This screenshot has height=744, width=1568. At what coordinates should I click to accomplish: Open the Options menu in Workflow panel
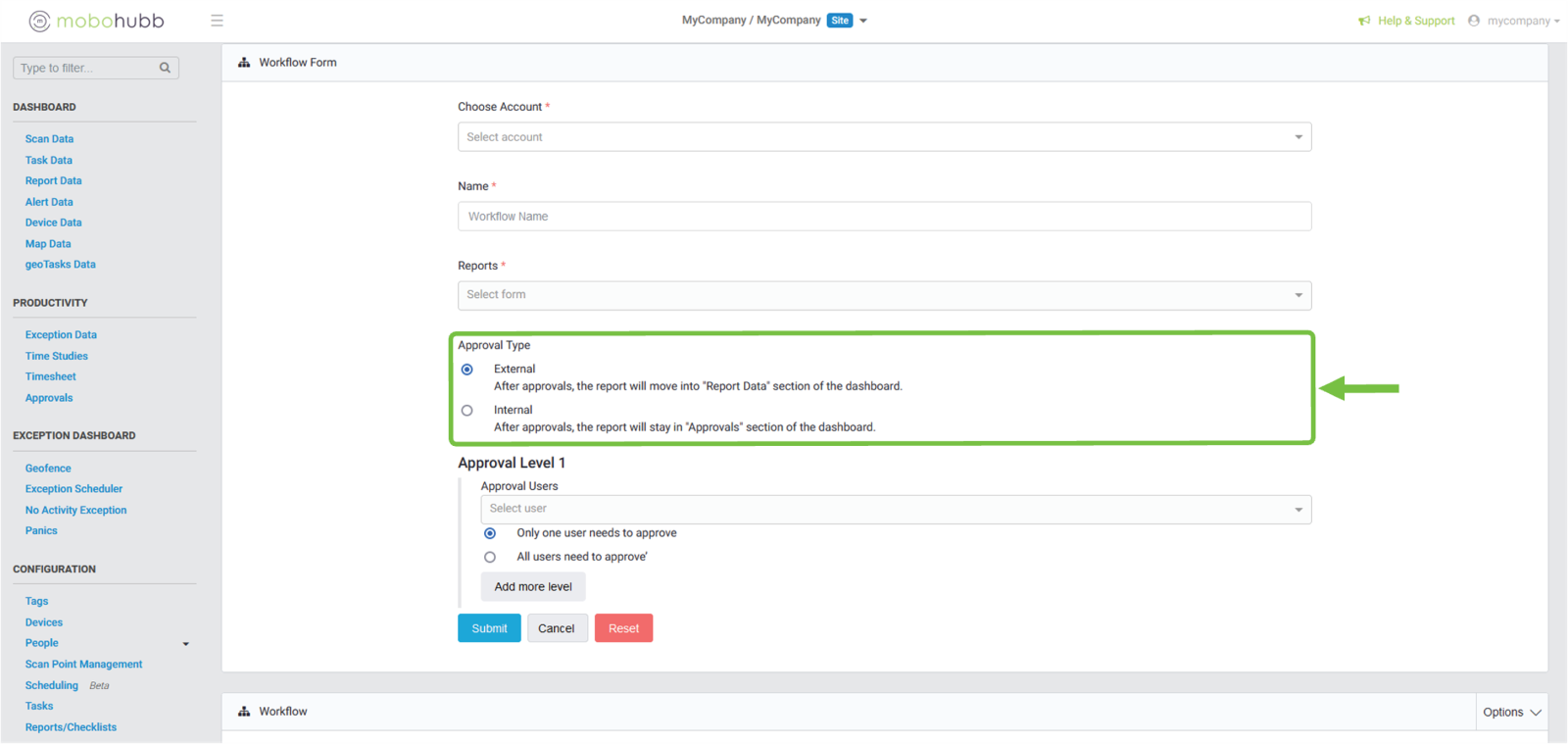coord(1511,713)
